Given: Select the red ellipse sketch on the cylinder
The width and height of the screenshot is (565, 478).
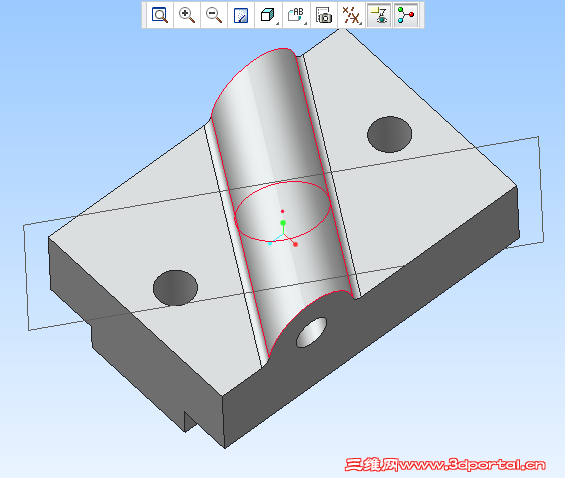Looking at the screenshot, I should (283, 211).
